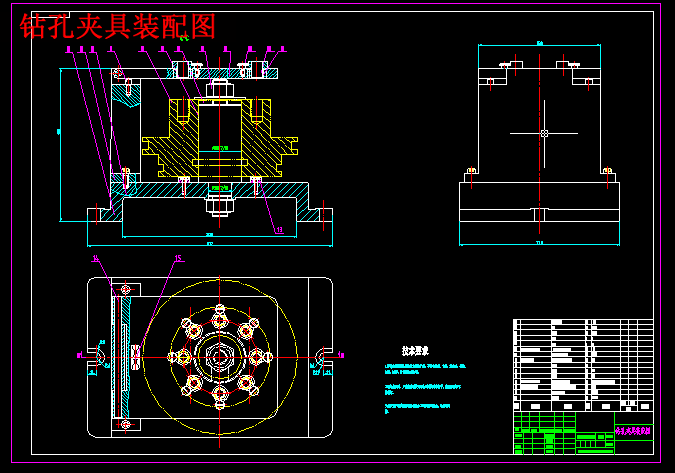The image size is (675, 473).
Task: Select the yellow hatched workpiece in section view
Action: [220, 138]
